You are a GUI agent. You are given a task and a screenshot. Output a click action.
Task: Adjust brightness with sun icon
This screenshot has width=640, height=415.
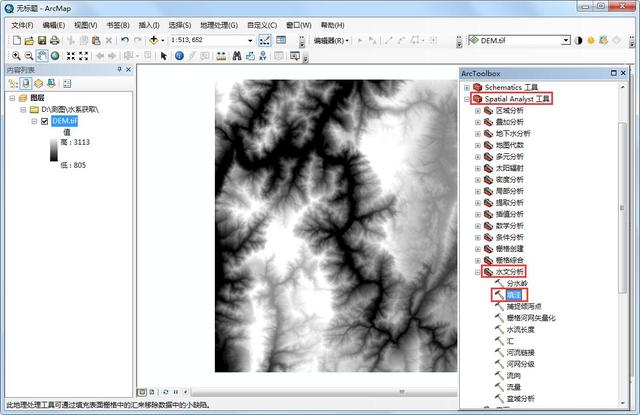click(x=591, y=40)
